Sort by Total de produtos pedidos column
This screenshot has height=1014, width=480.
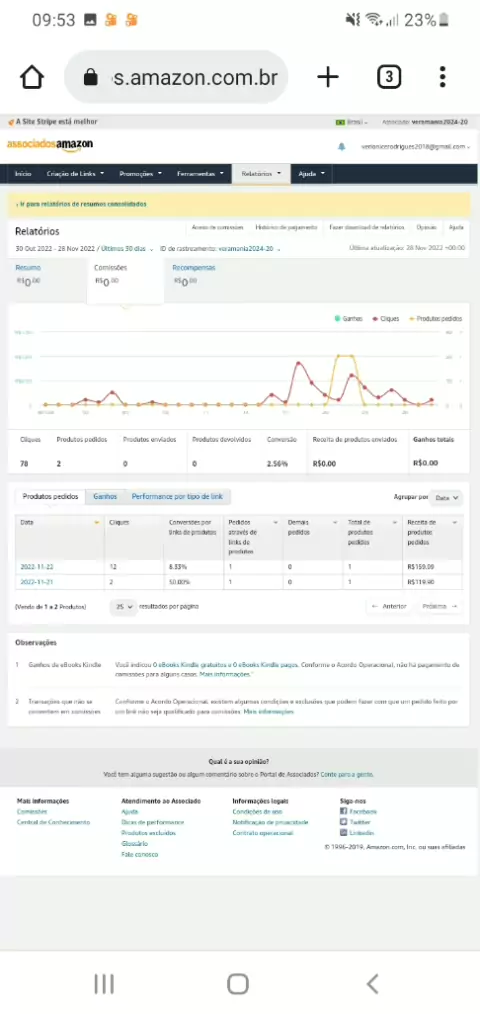pos(395,522)
